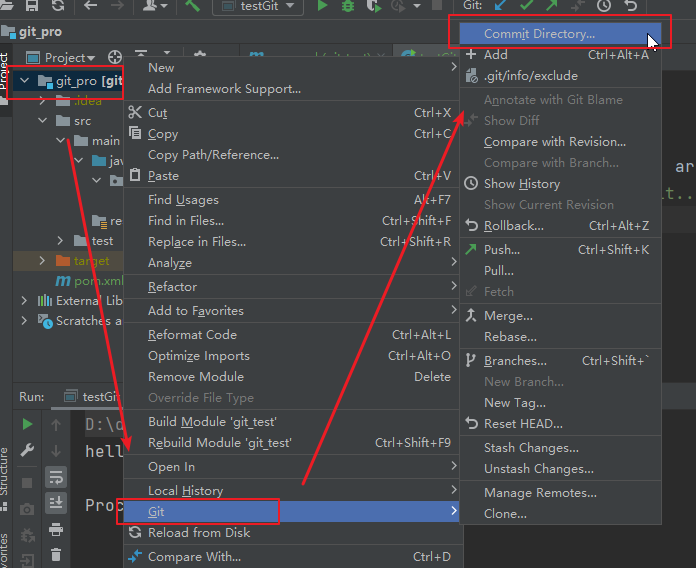Choose Stash Changes...

(x=561, y=448)
